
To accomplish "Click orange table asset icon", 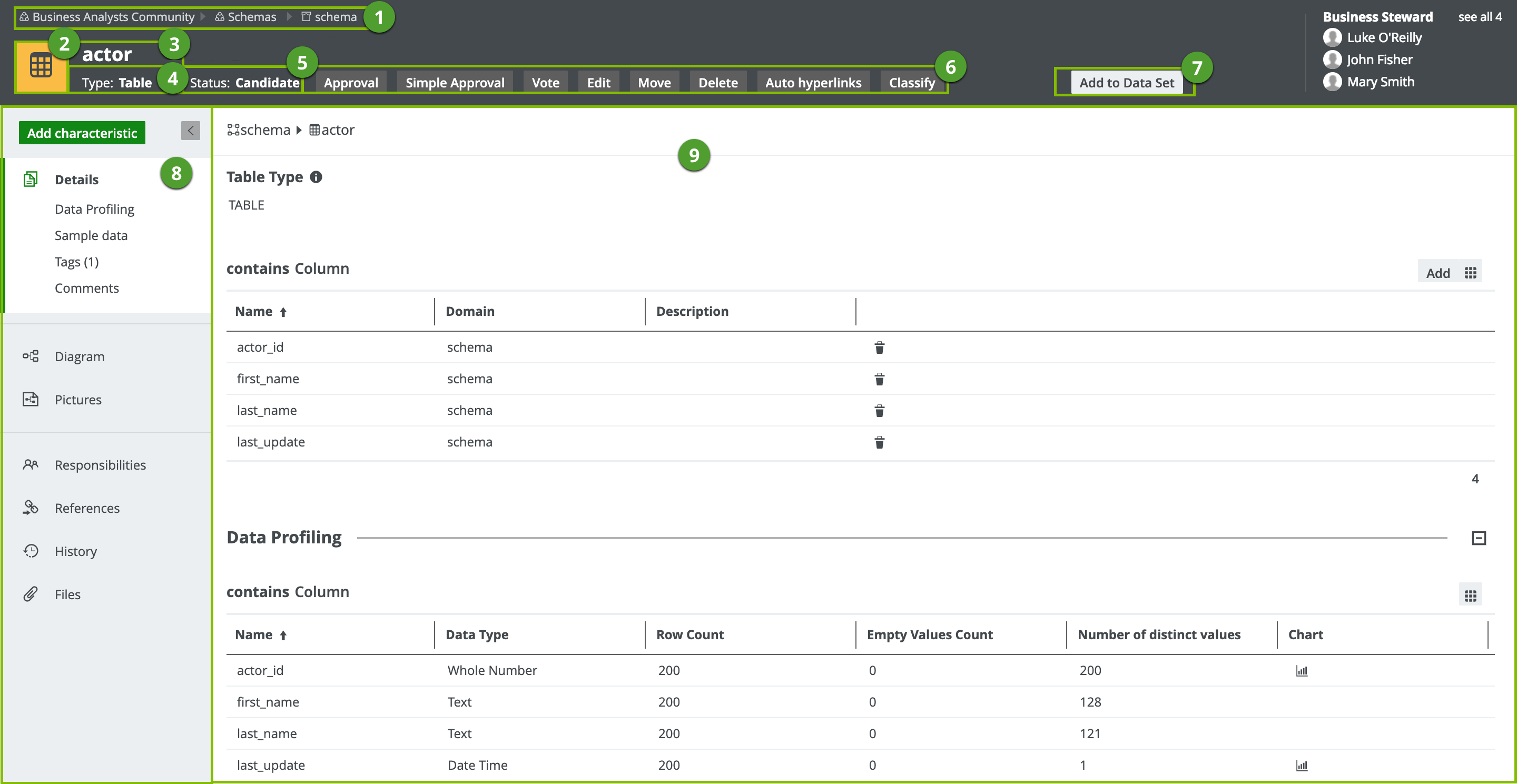I will click(41, 66).
